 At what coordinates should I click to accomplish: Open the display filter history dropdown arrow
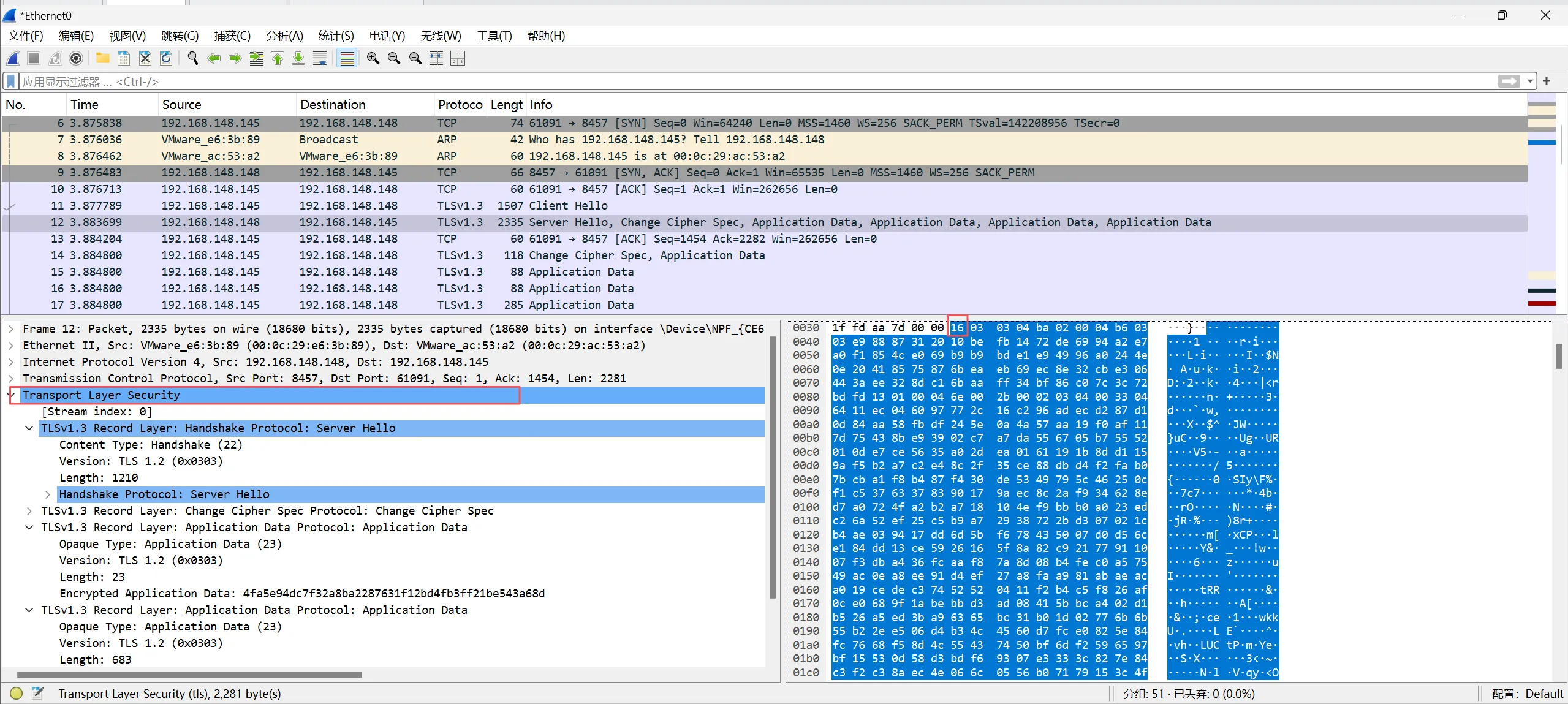click(x=1530, y=81)
